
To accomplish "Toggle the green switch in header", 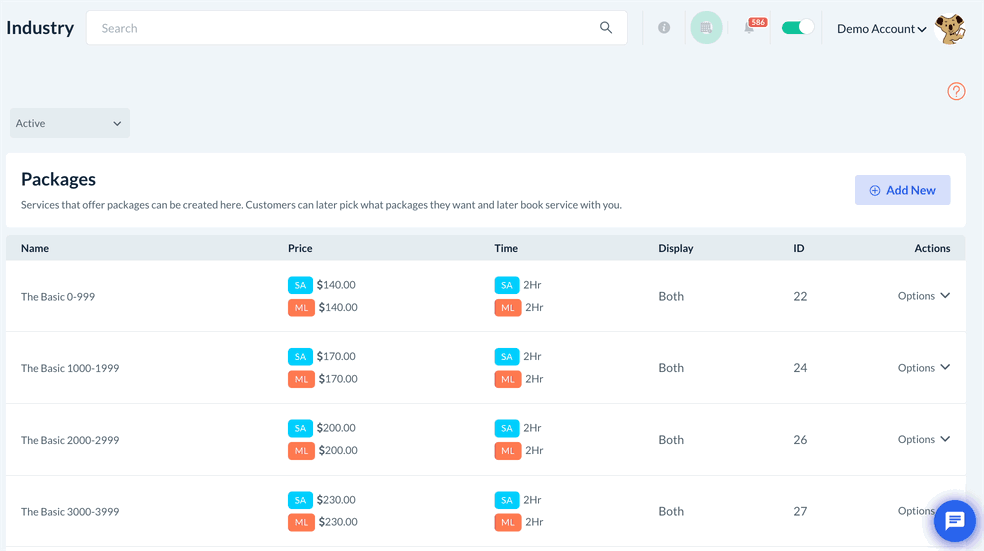I will point(797,28).
